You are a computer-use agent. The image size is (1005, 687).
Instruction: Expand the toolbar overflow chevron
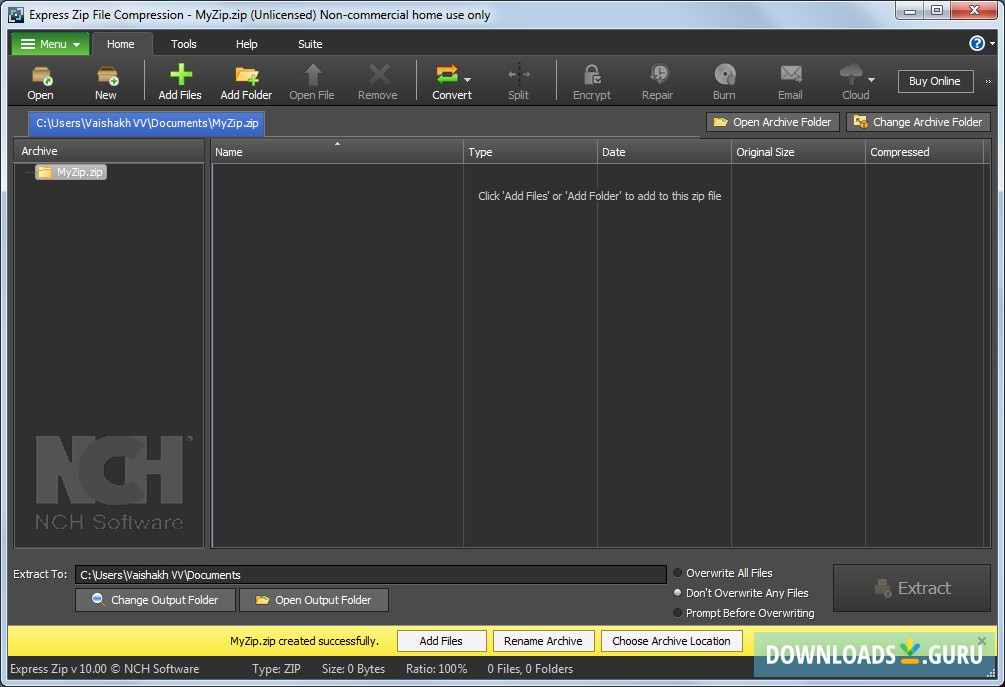988,81
